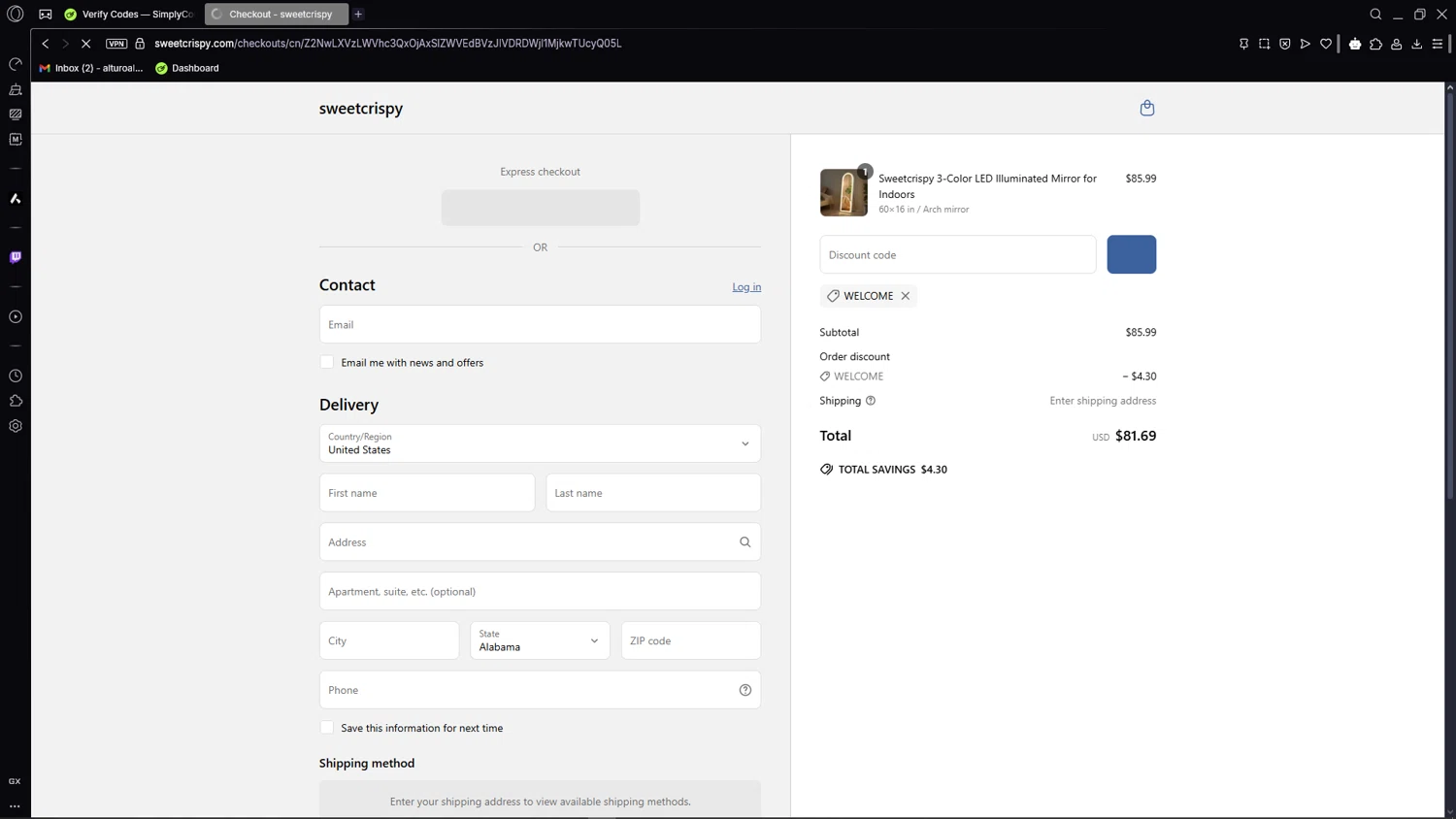The image size is (1456, 819).
Task: Open the robot extension icon in the toolbar
Action: click(1355, 44)
